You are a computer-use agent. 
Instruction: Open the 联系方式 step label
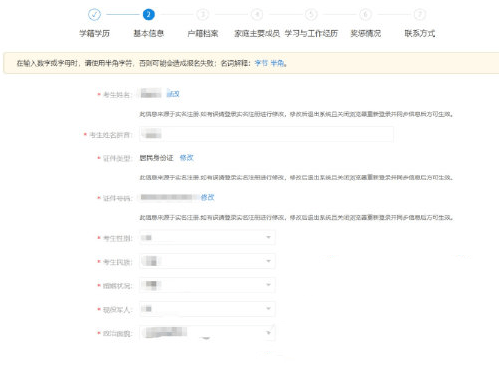[x=420, y=33]
